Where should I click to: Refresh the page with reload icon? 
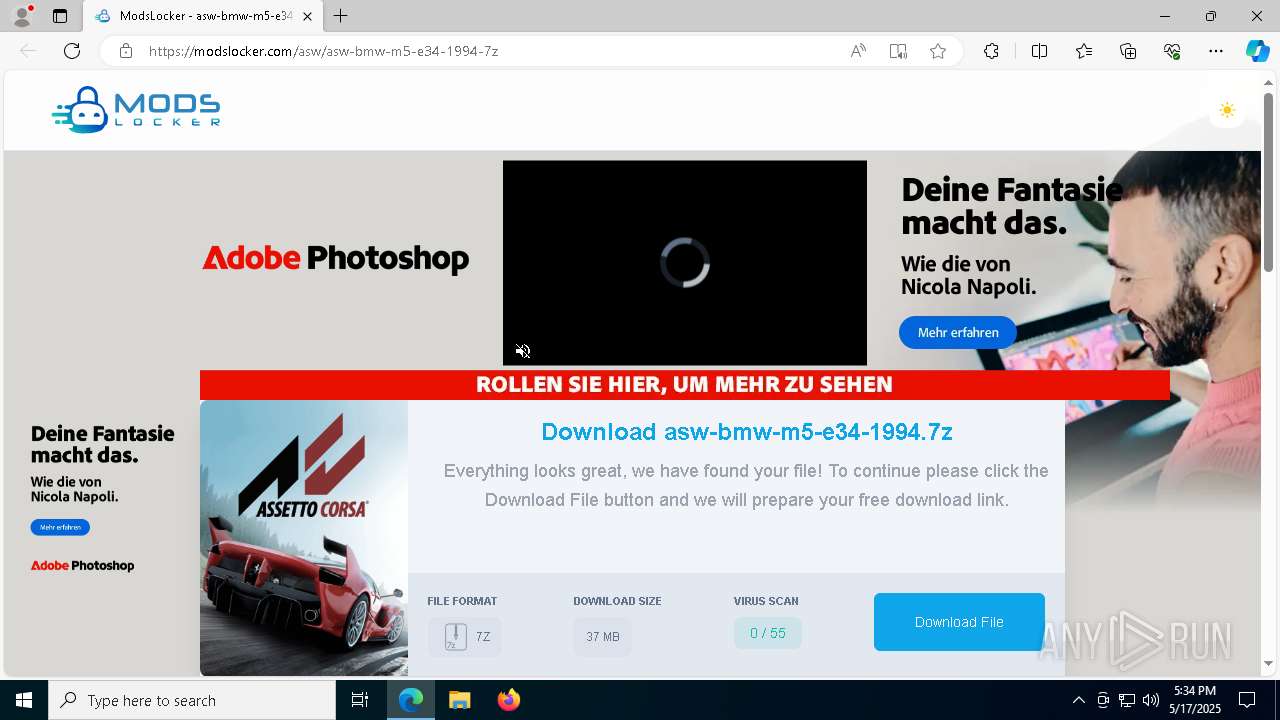click(x=72, y=51)
